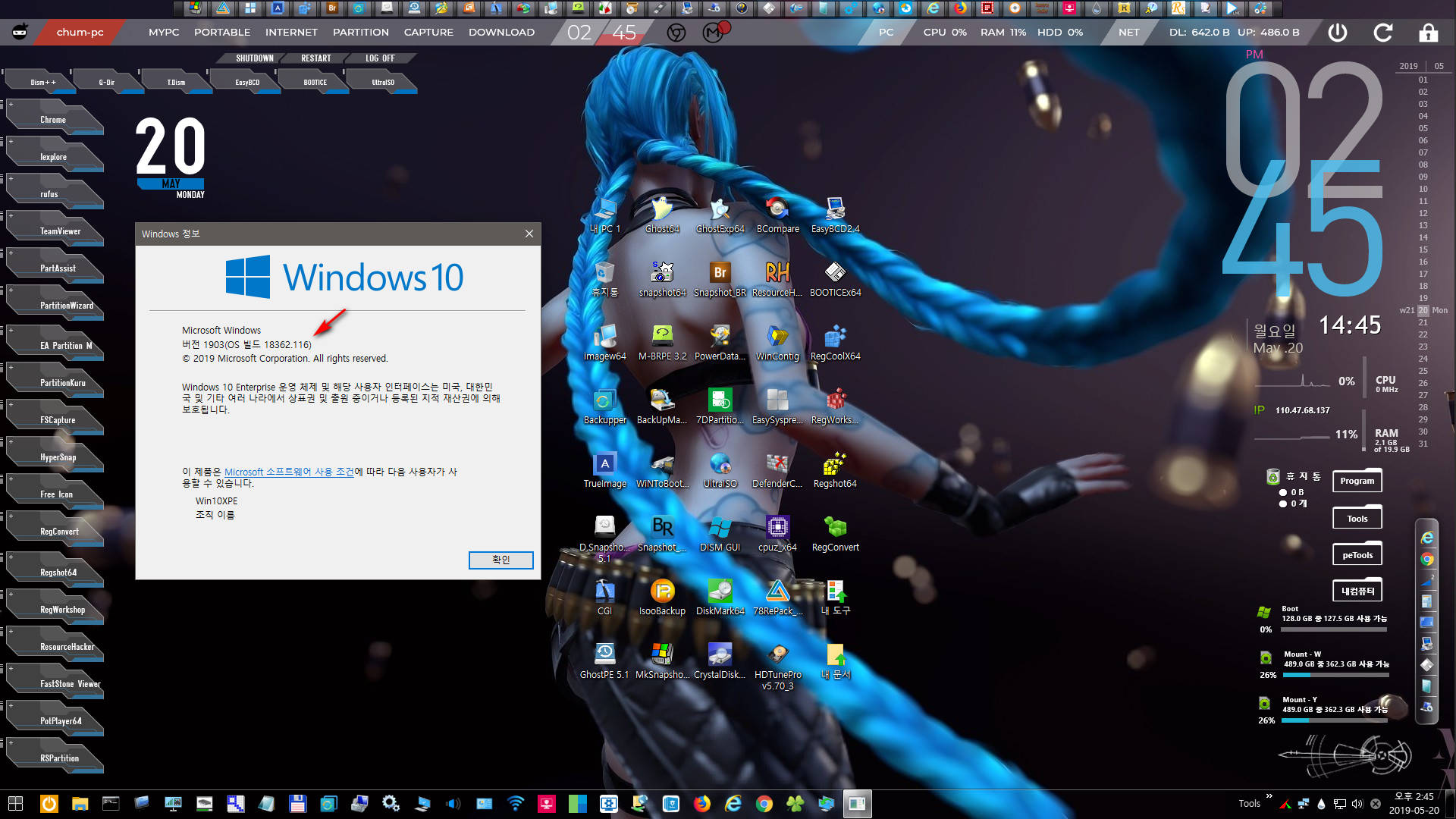Image resolution: width=1456 pixels, height=819 pixels.
Task: Launch Regshot64 desktop icon
Action: [x=835, y=469]
